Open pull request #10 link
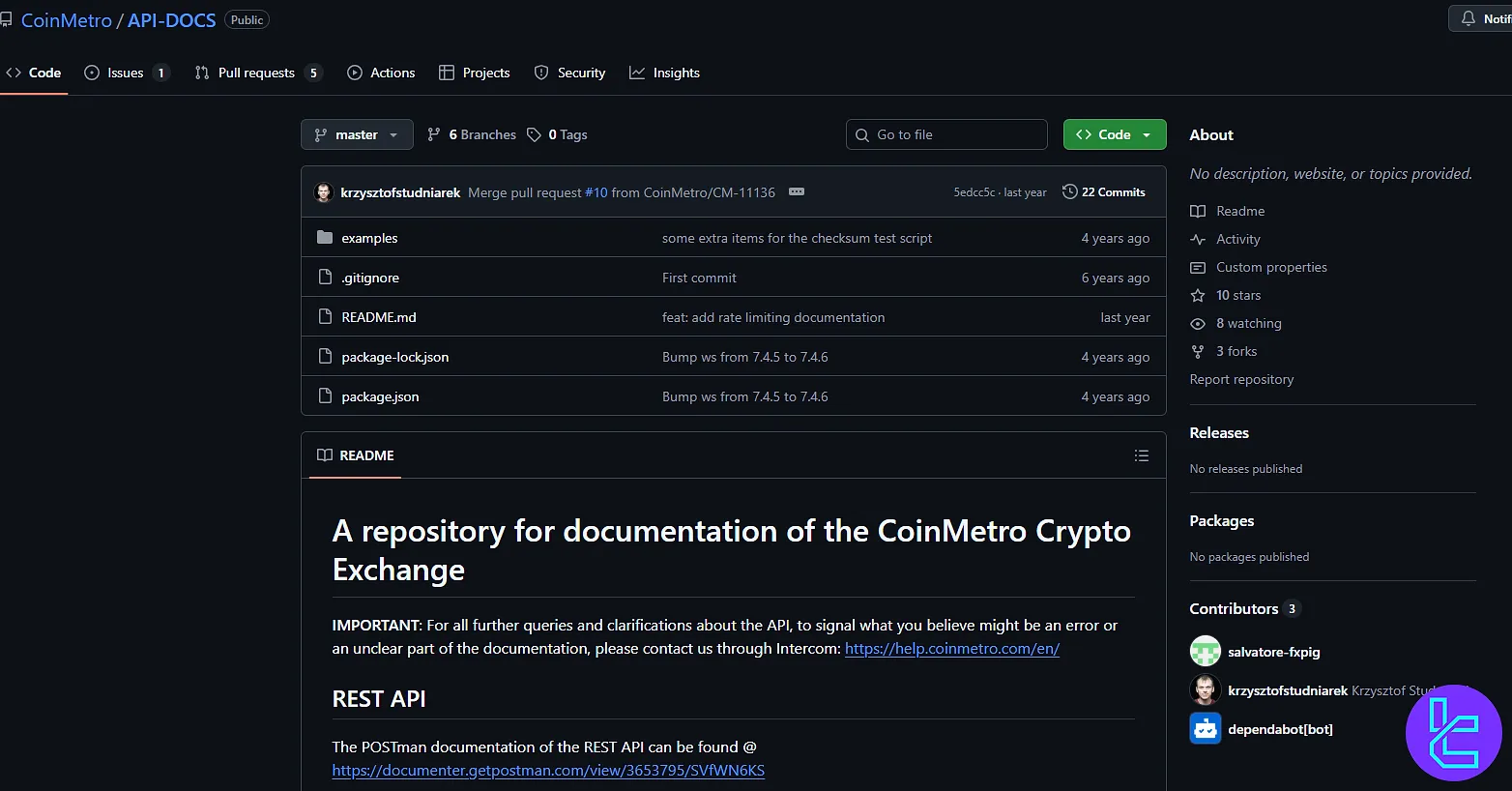1512x791 pixels. pyautogui.click(x=596, y=192)
